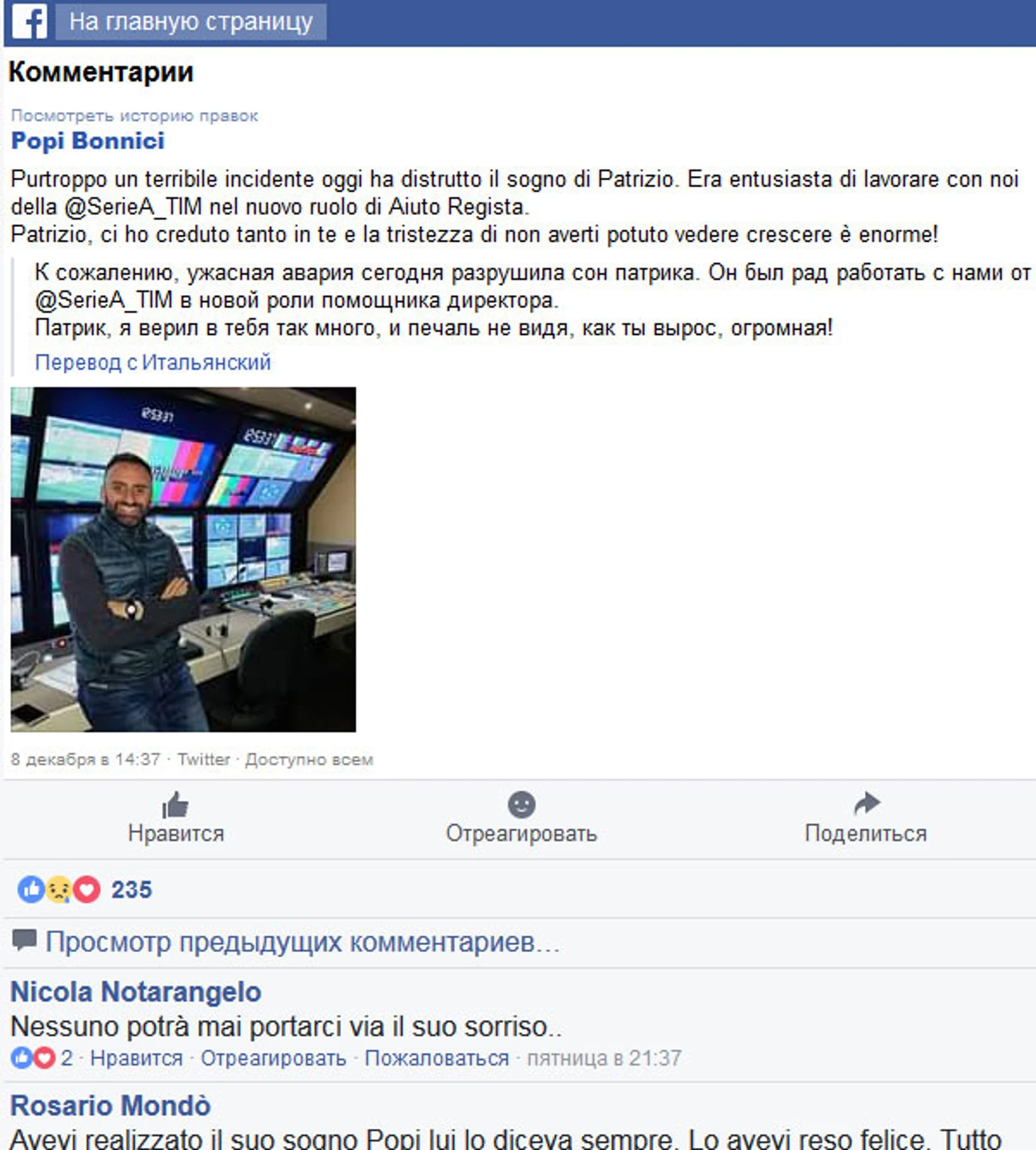Expand Просмотр предыдущих комментариев

coord(302,942)
